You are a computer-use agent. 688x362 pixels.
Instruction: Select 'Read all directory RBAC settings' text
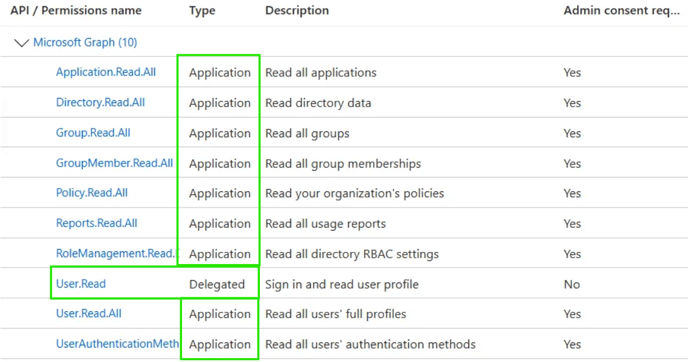[x=352, y=254]
